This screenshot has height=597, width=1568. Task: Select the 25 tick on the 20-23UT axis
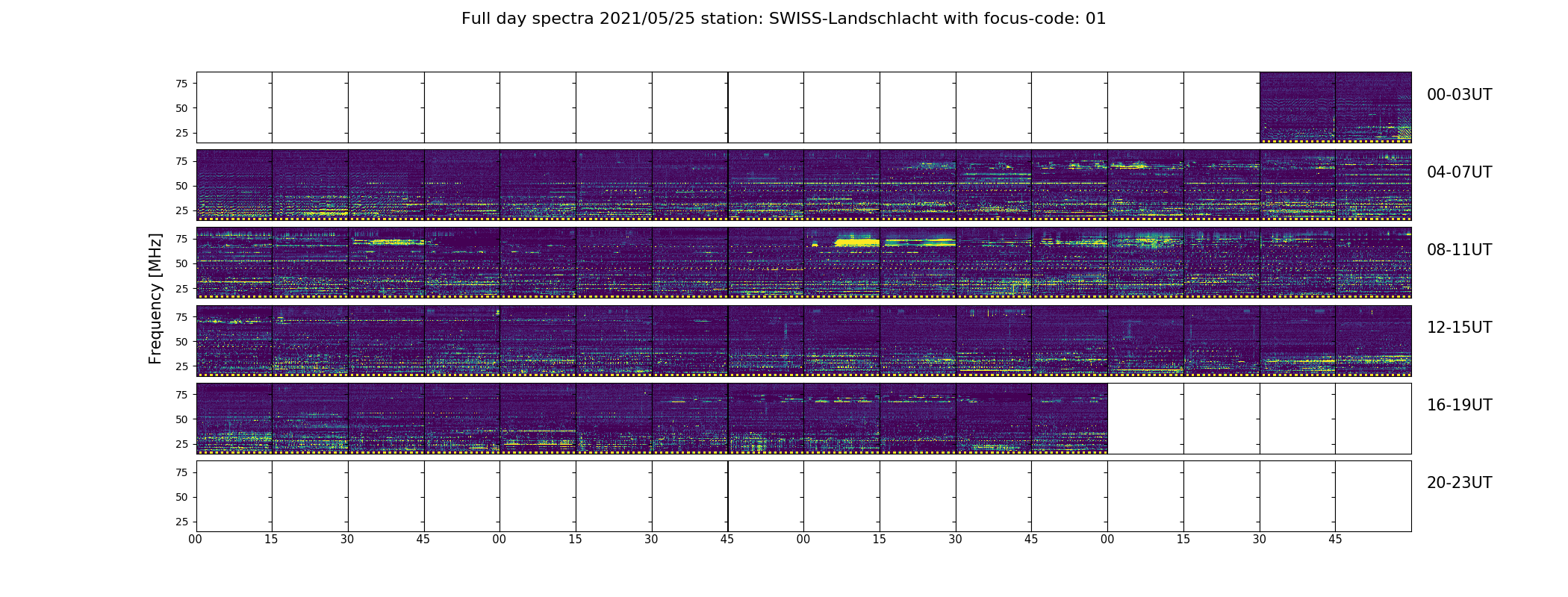point(181,522)
